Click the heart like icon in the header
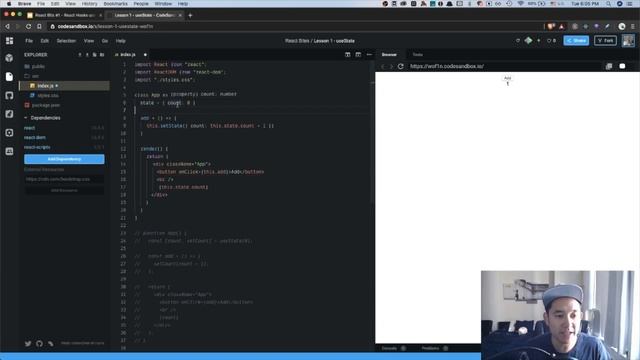This screenshot has width=640, height=360. tap(549, 41)
